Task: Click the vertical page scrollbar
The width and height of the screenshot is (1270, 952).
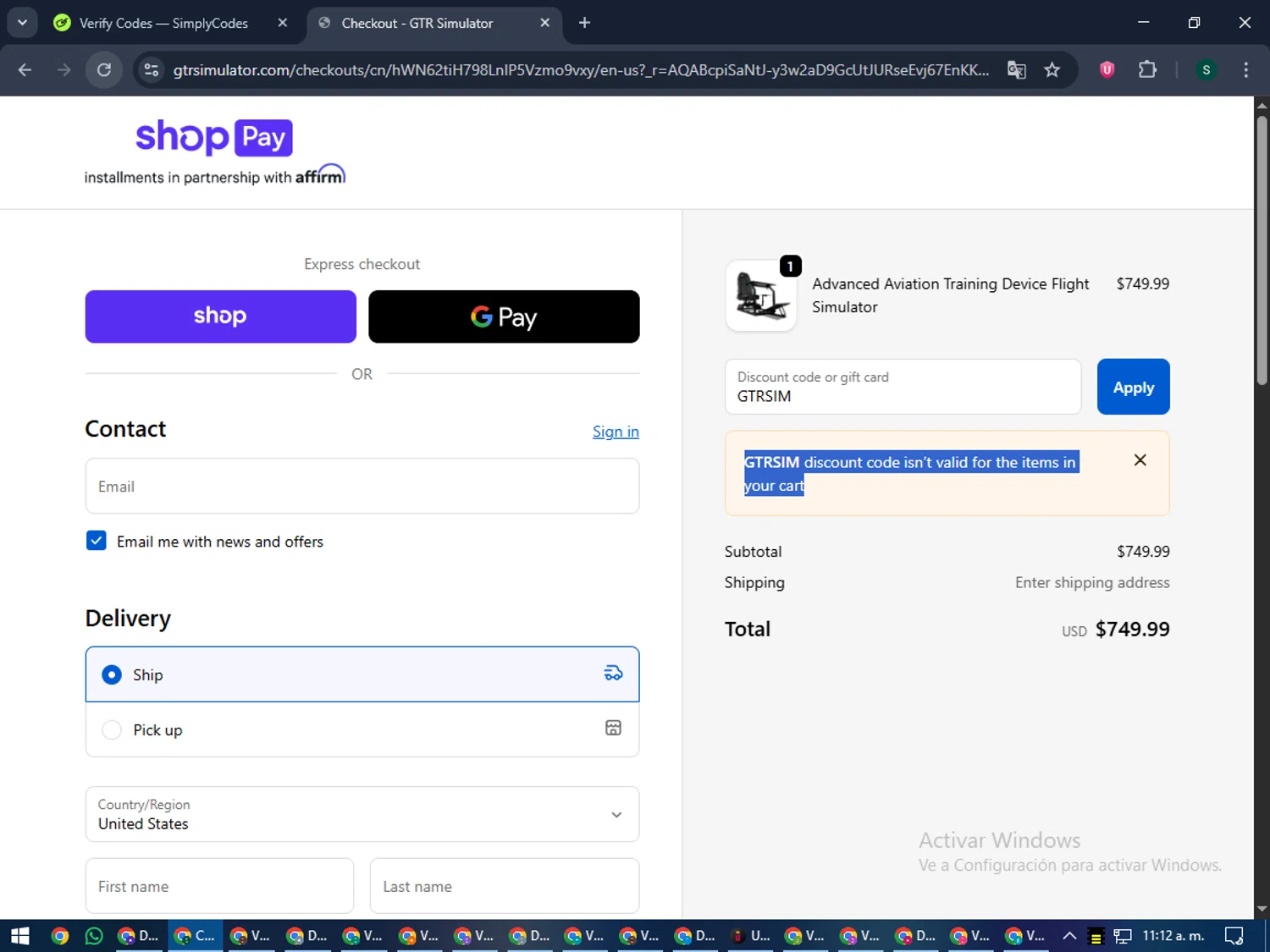Action: tap(1262, 250)
